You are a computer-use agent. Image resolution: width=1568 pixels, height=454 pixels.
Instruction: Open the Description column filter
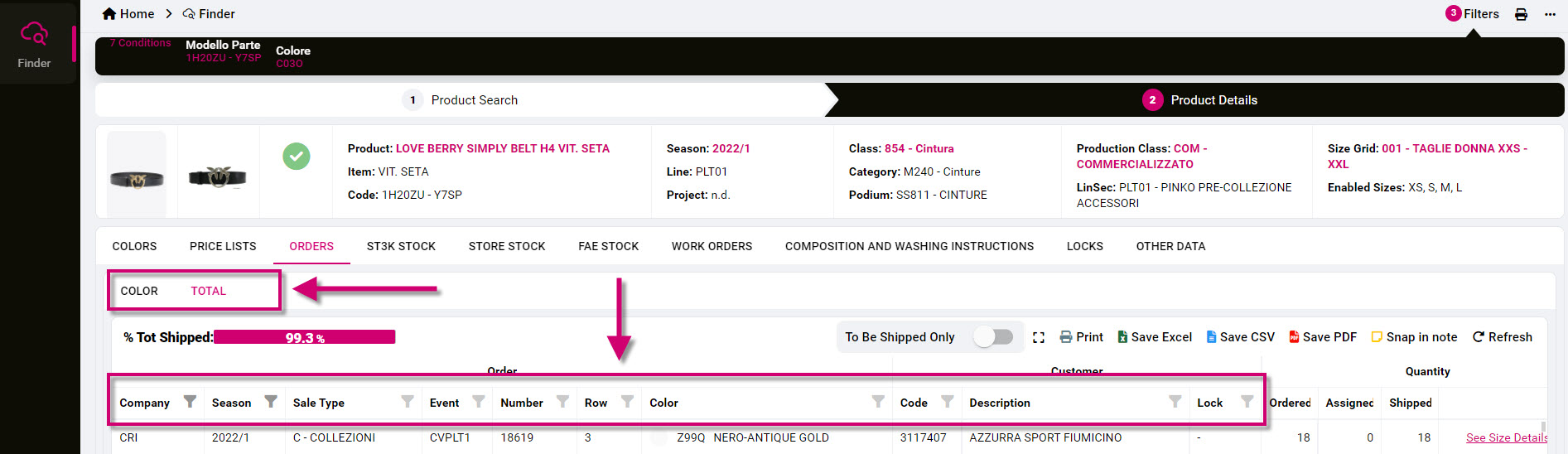click(1175, 402)
